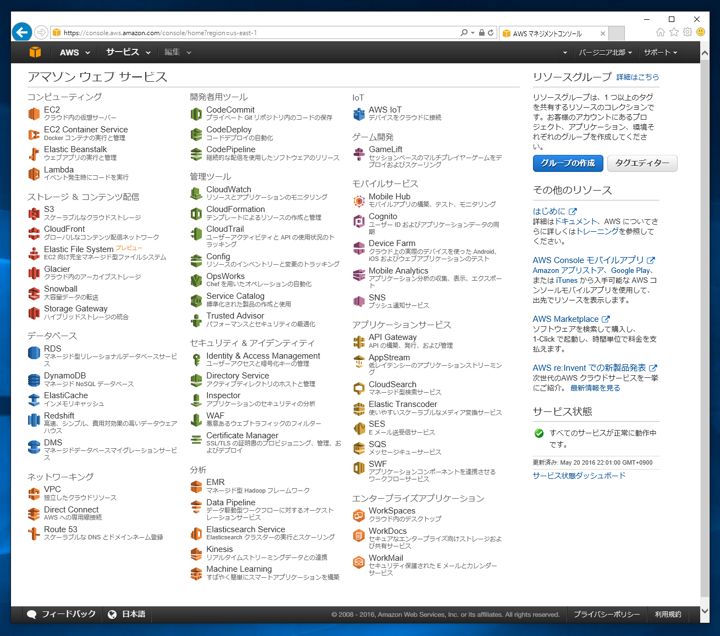Open the CodeCommit icon
720x636 pixels.
(197, 114)
